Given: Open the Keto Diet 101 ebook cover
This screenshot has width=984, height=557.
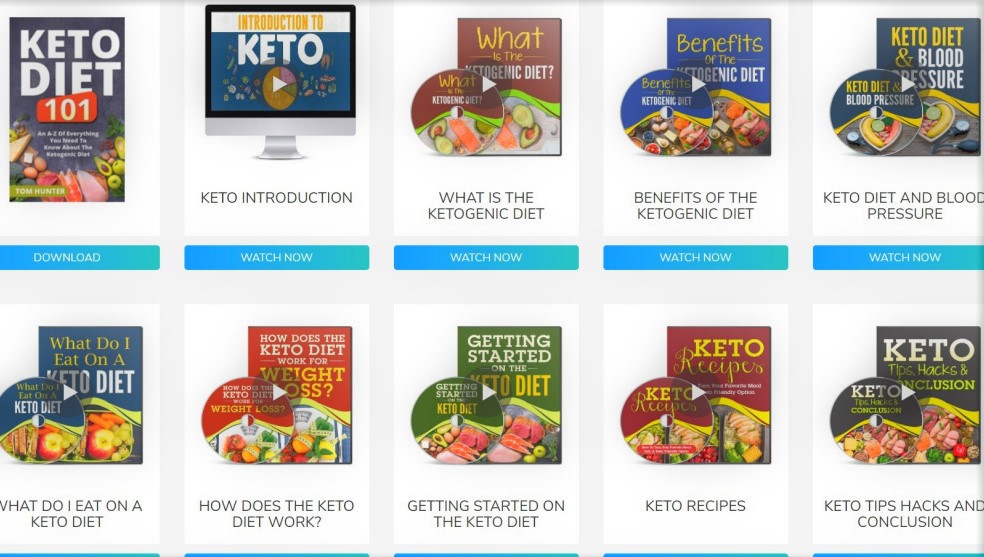Looking at the screenshot, I should coord(67,109).
